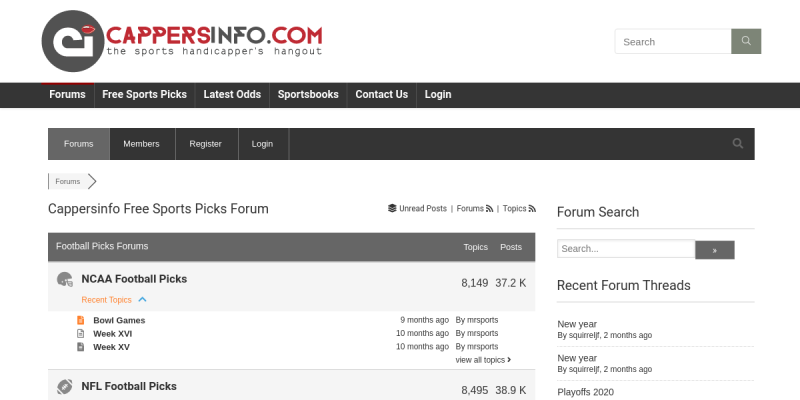Open Free Sports Picks menu item
This screenshot has height=400, width=800.
144,94
